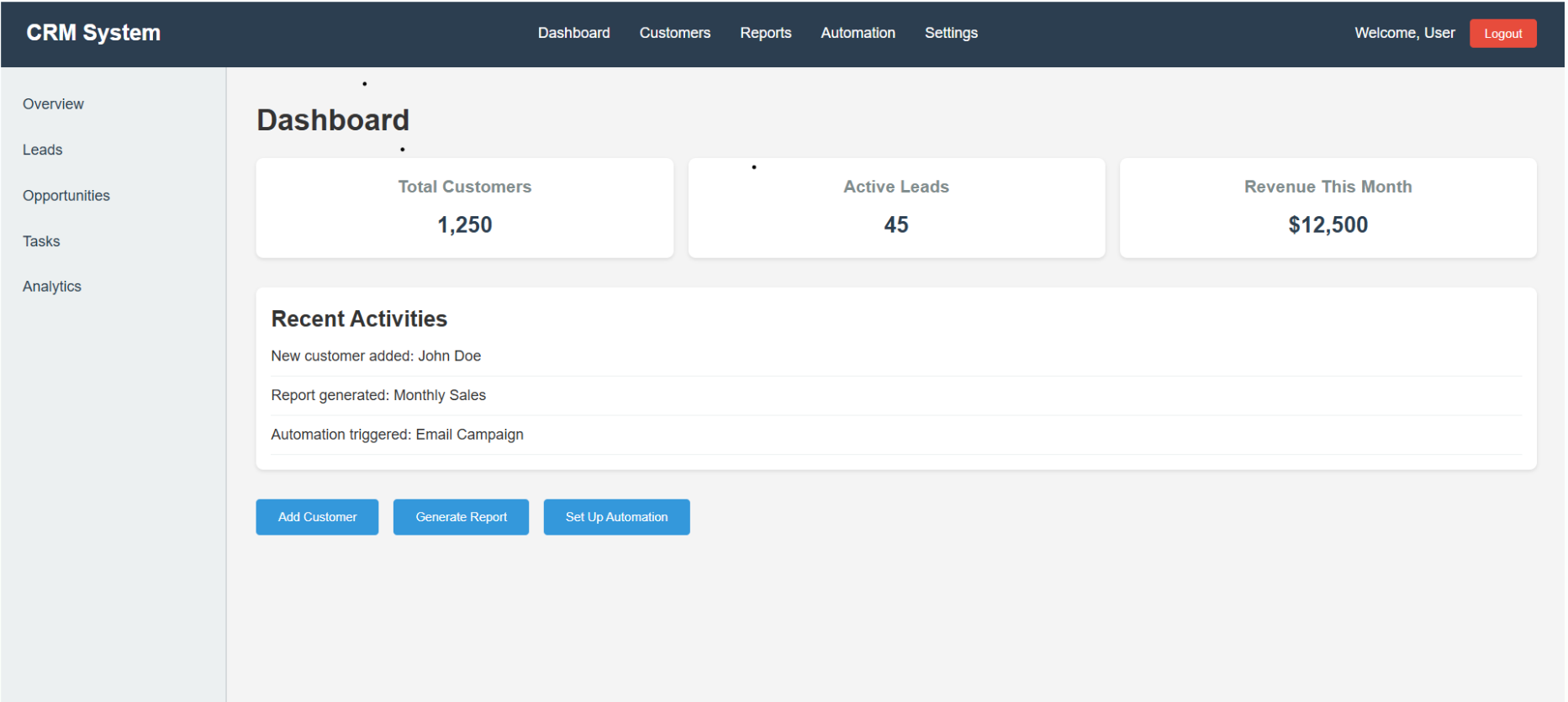Open the Reports navigation link
Image resolution: width=1568 pixels, height=702 pixels.
[765, 33]
